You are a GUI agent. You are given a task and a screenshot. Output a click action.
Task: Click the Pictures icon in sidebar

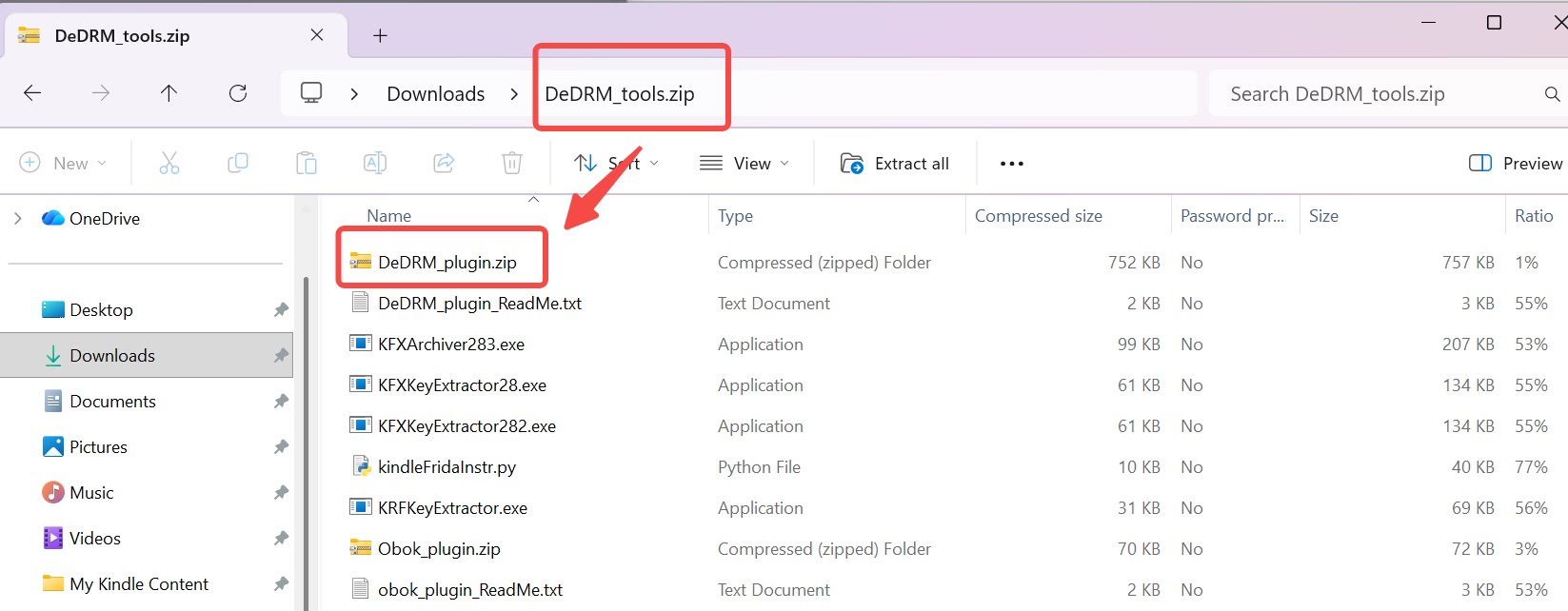tap(53, 446)
